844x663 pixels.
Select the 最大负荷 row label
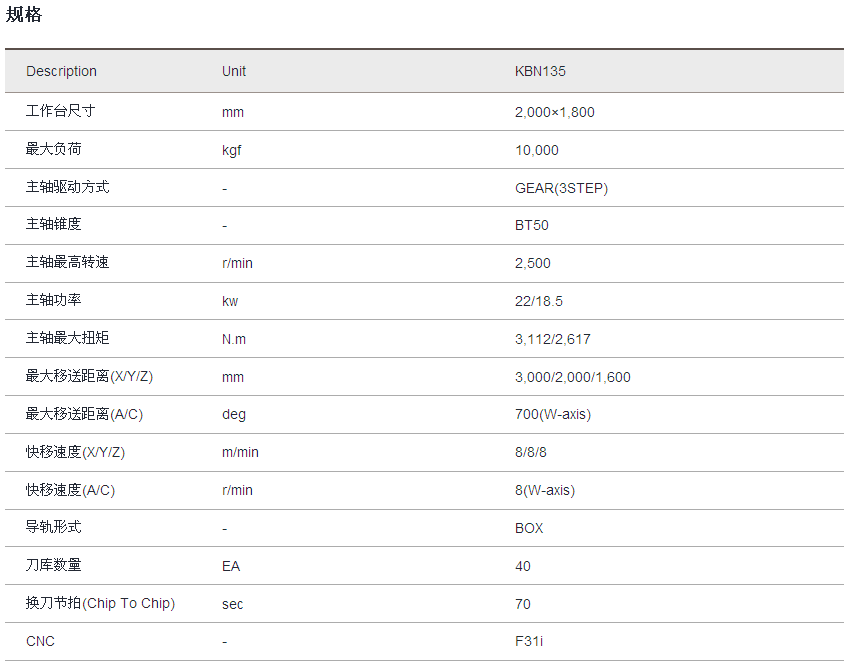(54, 149)
